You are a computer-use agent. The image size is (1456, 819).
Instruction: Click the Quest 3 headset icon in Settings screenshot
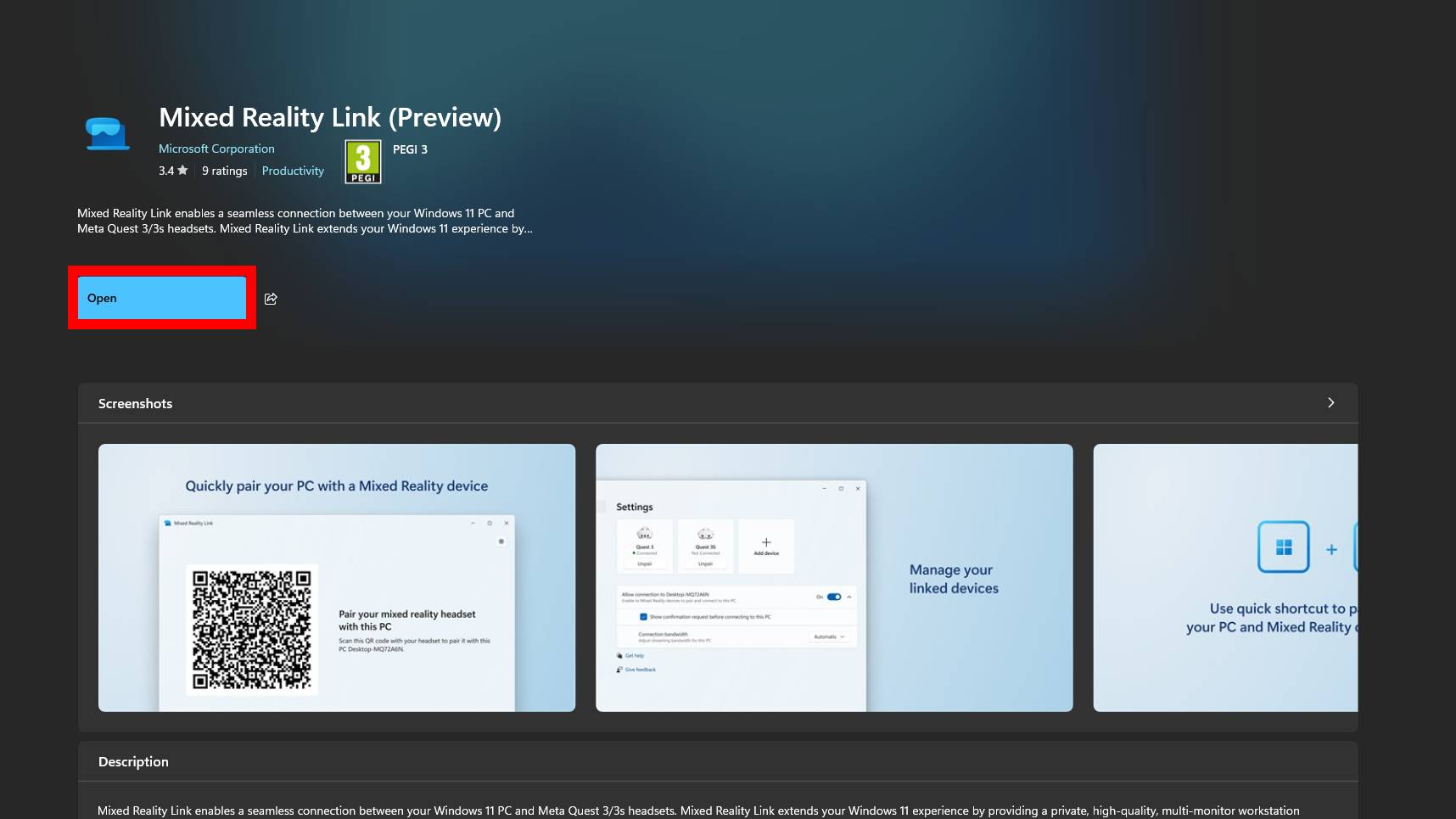pyautogui.click(x=645, y=535)
